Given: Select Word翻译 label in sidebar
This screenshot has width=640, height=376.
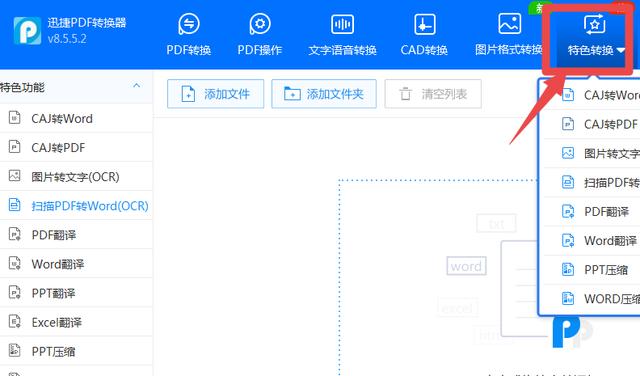Looking at the screenshot, I should [x=58, y=264].
